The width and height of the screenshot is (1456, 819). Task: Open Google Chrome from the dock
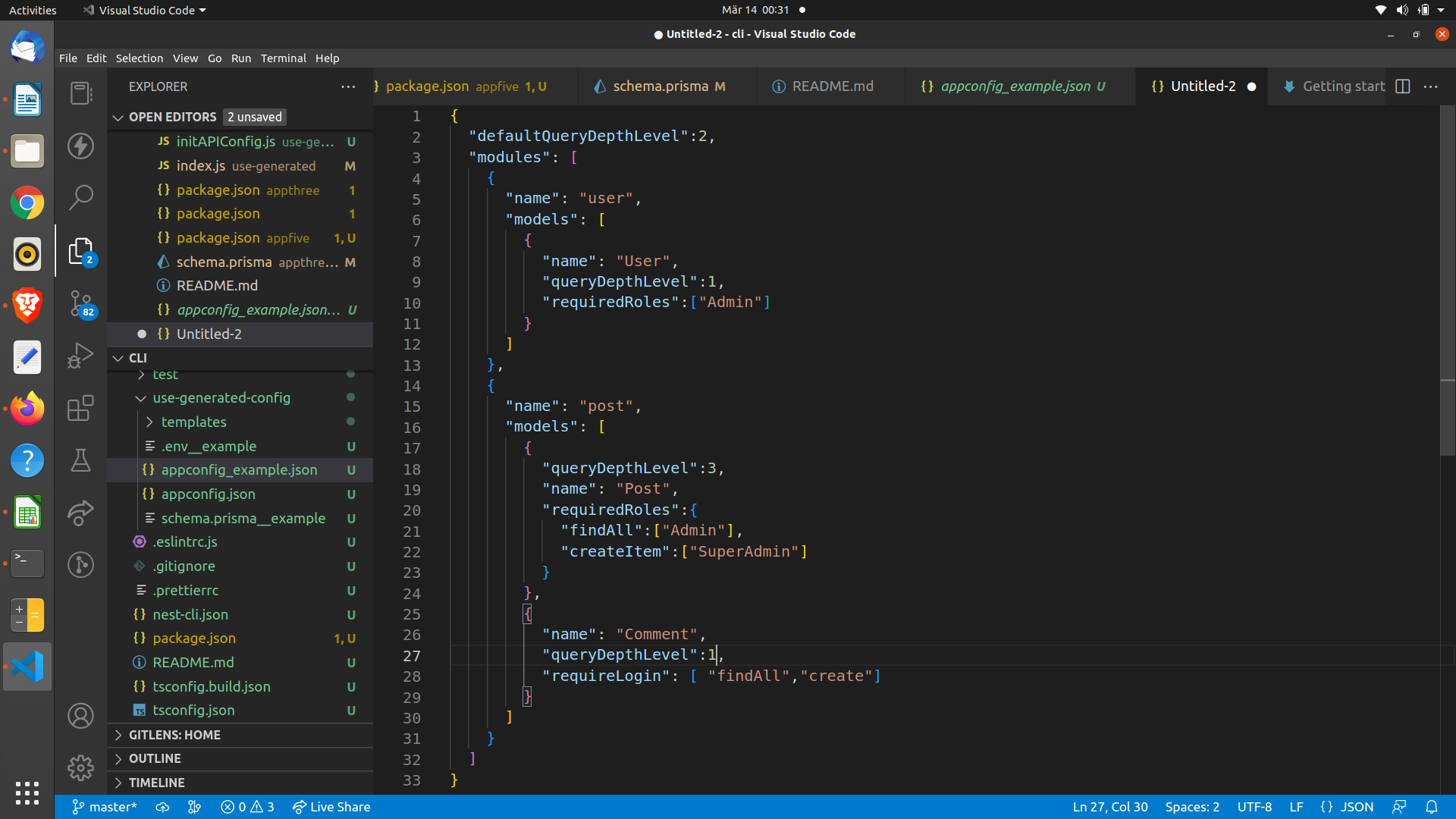(x=27, y=203)
